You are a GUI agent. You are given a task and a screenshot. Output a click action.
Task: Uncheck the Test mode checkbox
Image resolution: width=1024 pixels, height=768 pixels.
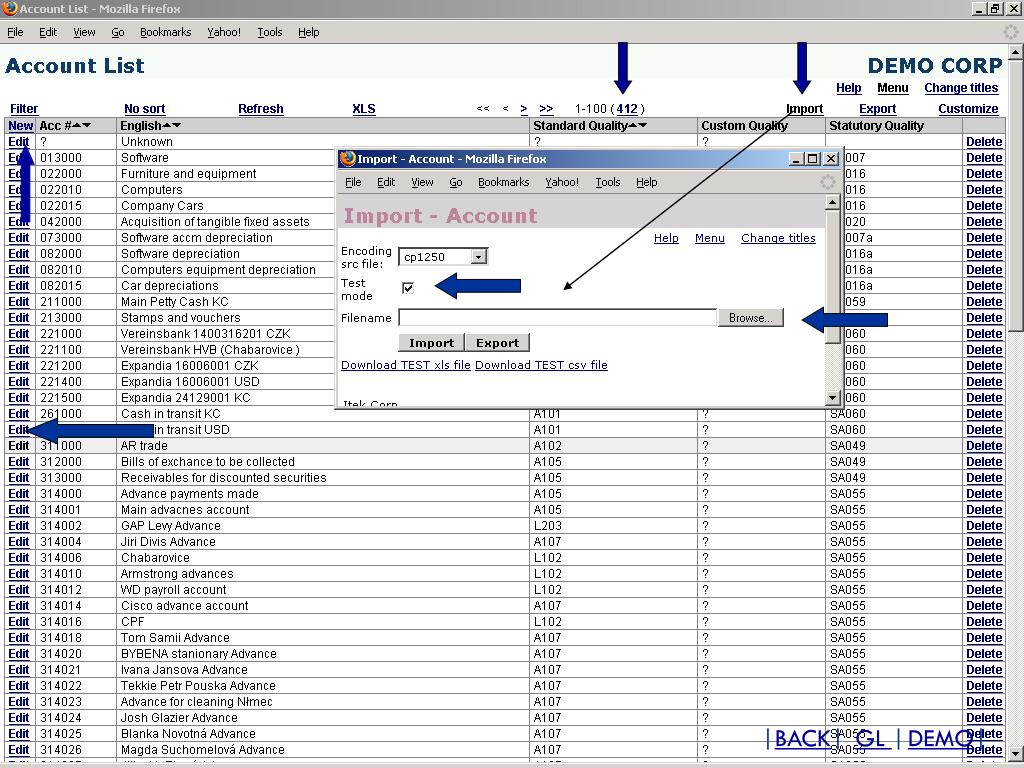[408, 288]
